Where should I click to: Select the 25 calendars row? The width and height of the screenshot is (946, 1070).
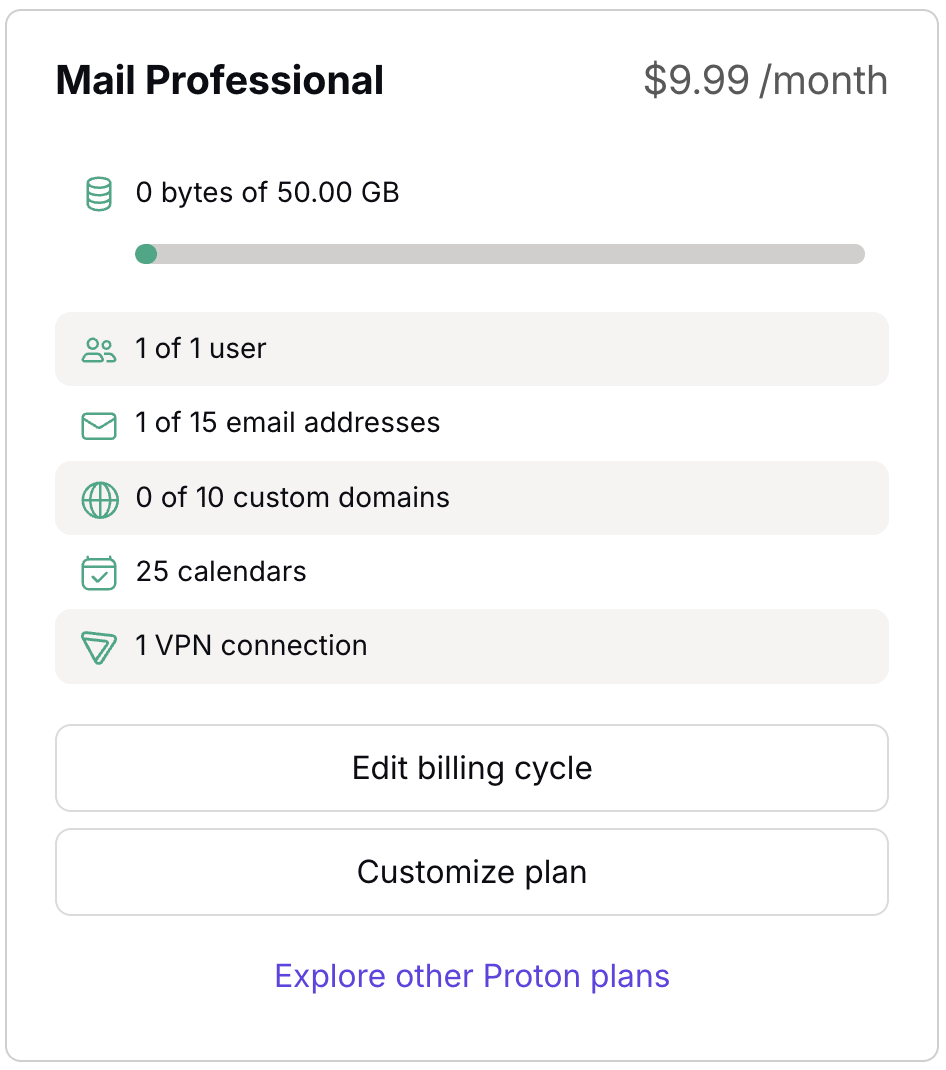tap(472, 572)
